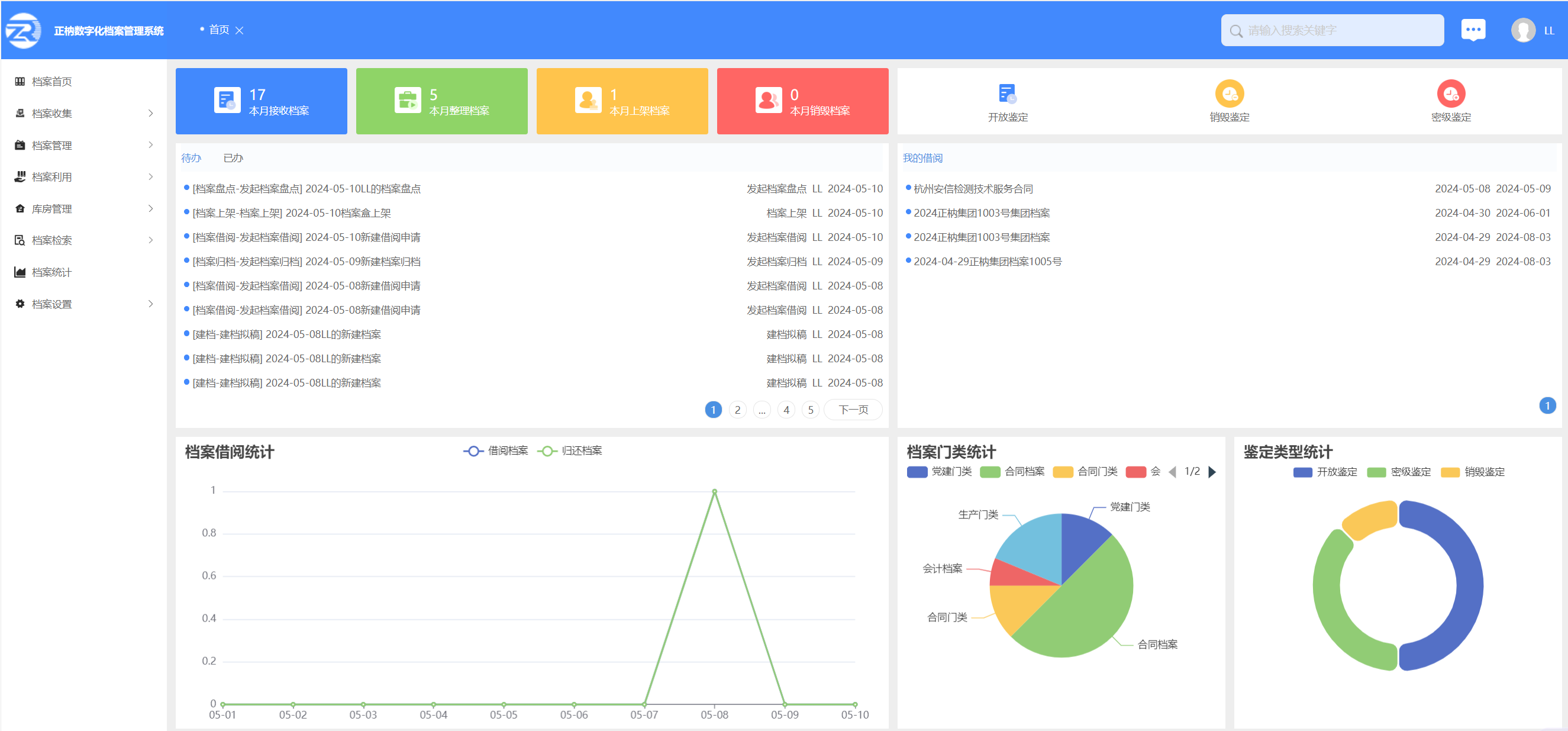1568x731 pixels.
Task: Toggle 归还档案 series in legend
Action: [x=570, y=451]
